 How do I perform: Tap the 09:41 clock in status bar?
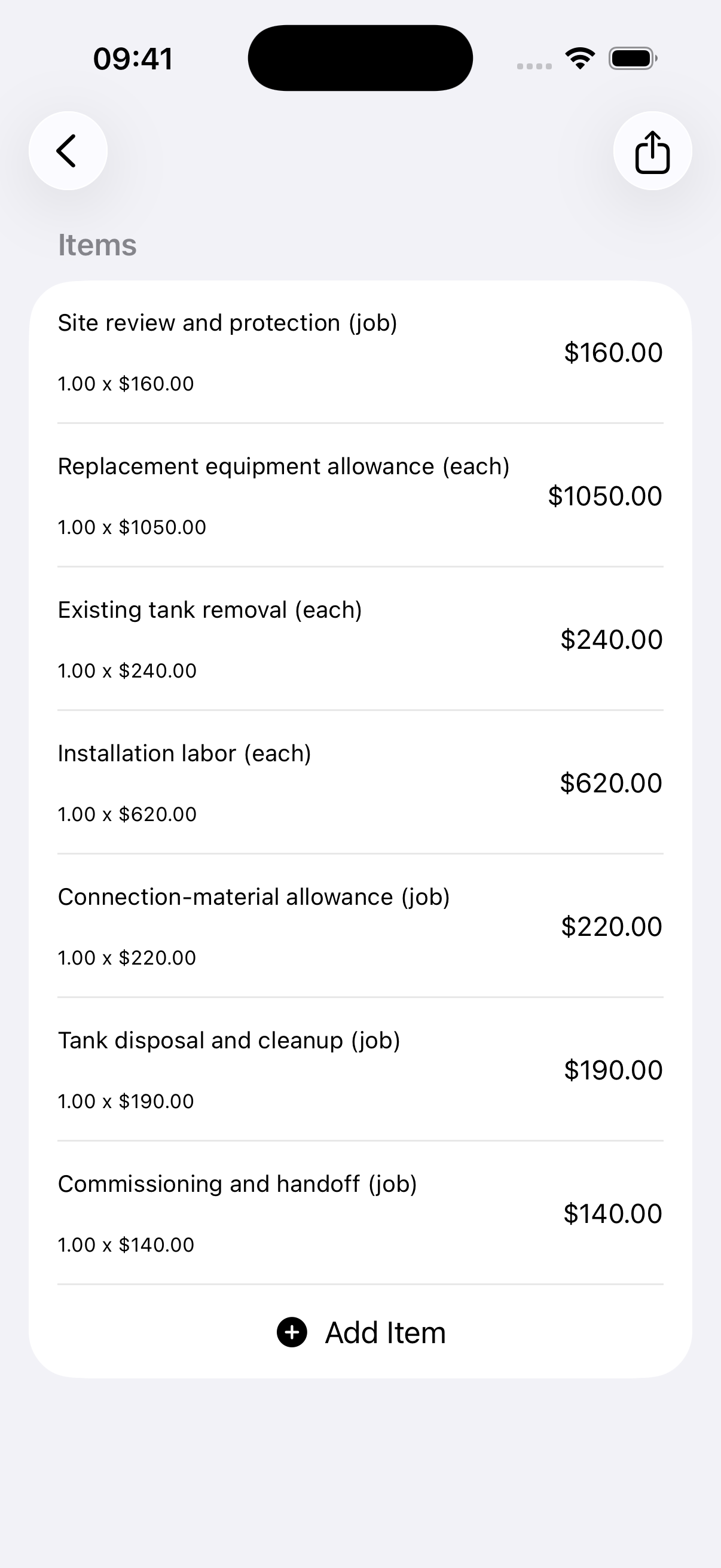(x=133, y=59)
